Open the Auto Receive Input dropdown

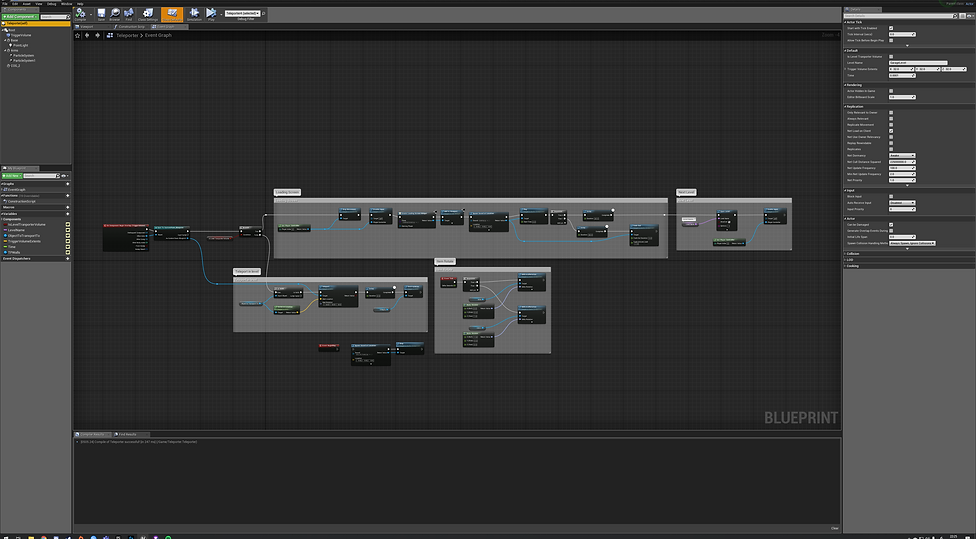pyautogui.click(x=902, y=203)
